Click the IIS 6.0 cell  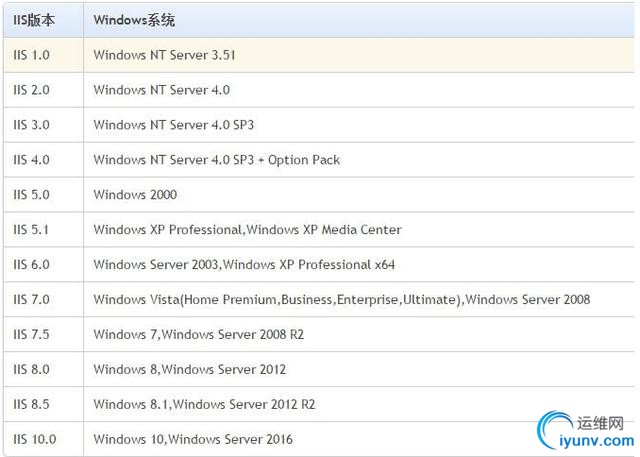(31, 265)
